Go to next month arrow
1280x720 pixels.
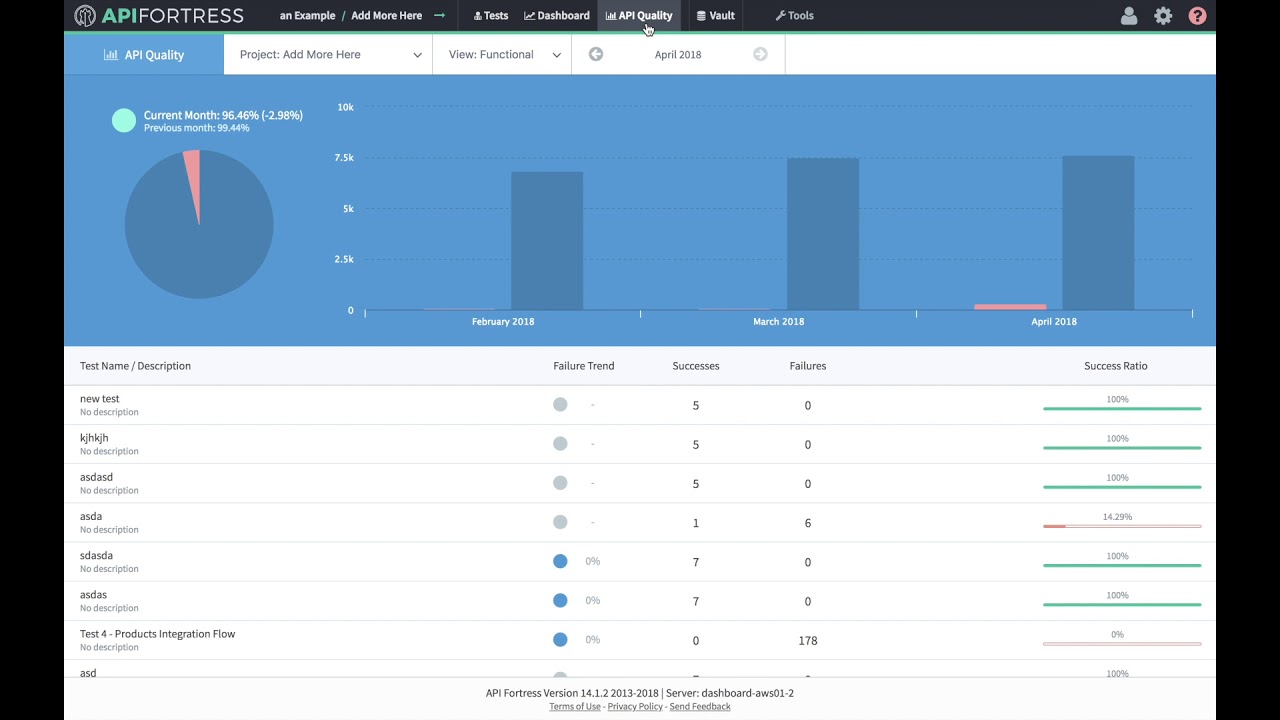[x=760, y=54]
